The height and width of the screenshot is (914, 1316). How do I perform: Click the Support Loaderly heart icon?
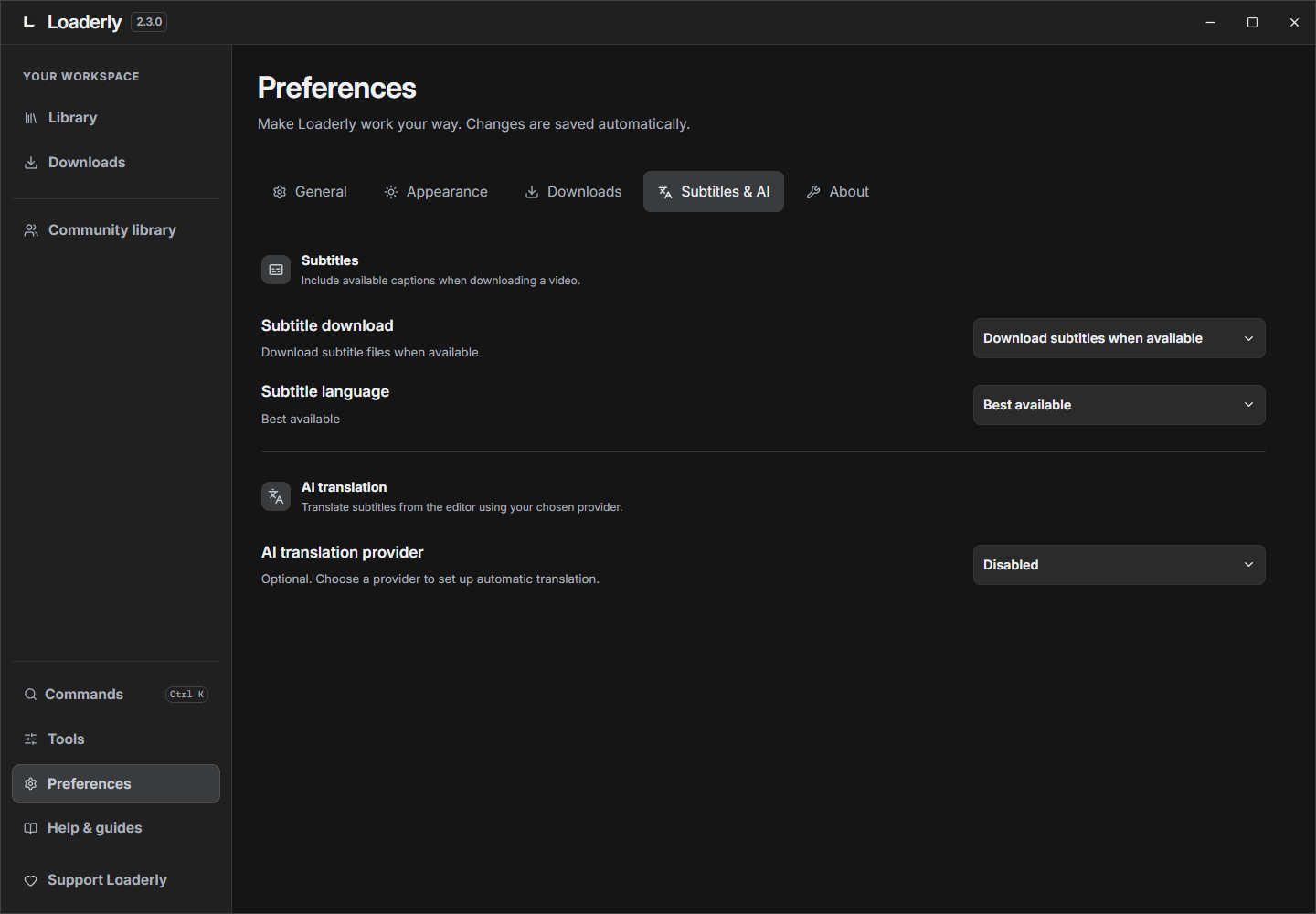pyautogui.click(x=31, y=880)
